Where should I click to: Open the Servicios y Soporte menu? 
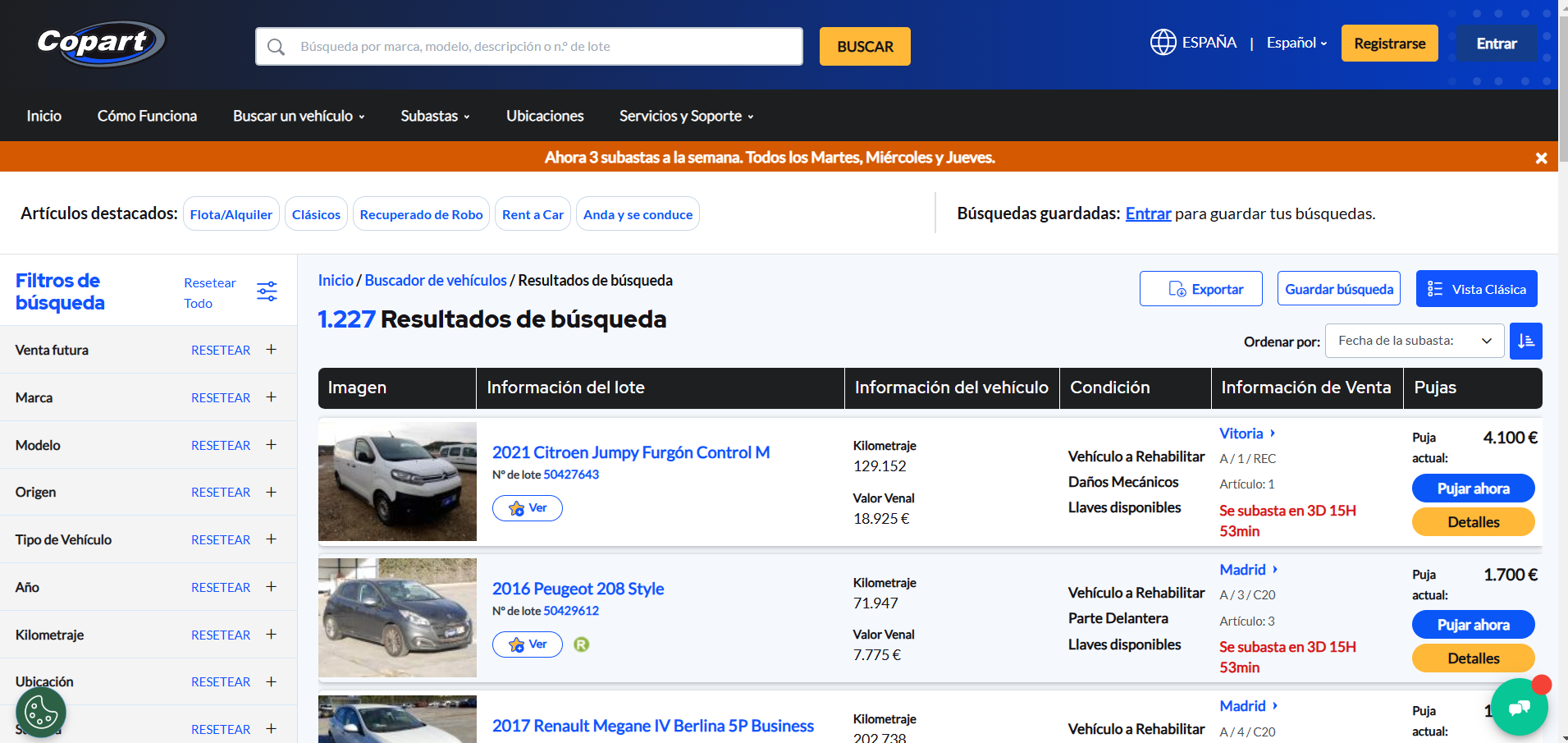686,116
